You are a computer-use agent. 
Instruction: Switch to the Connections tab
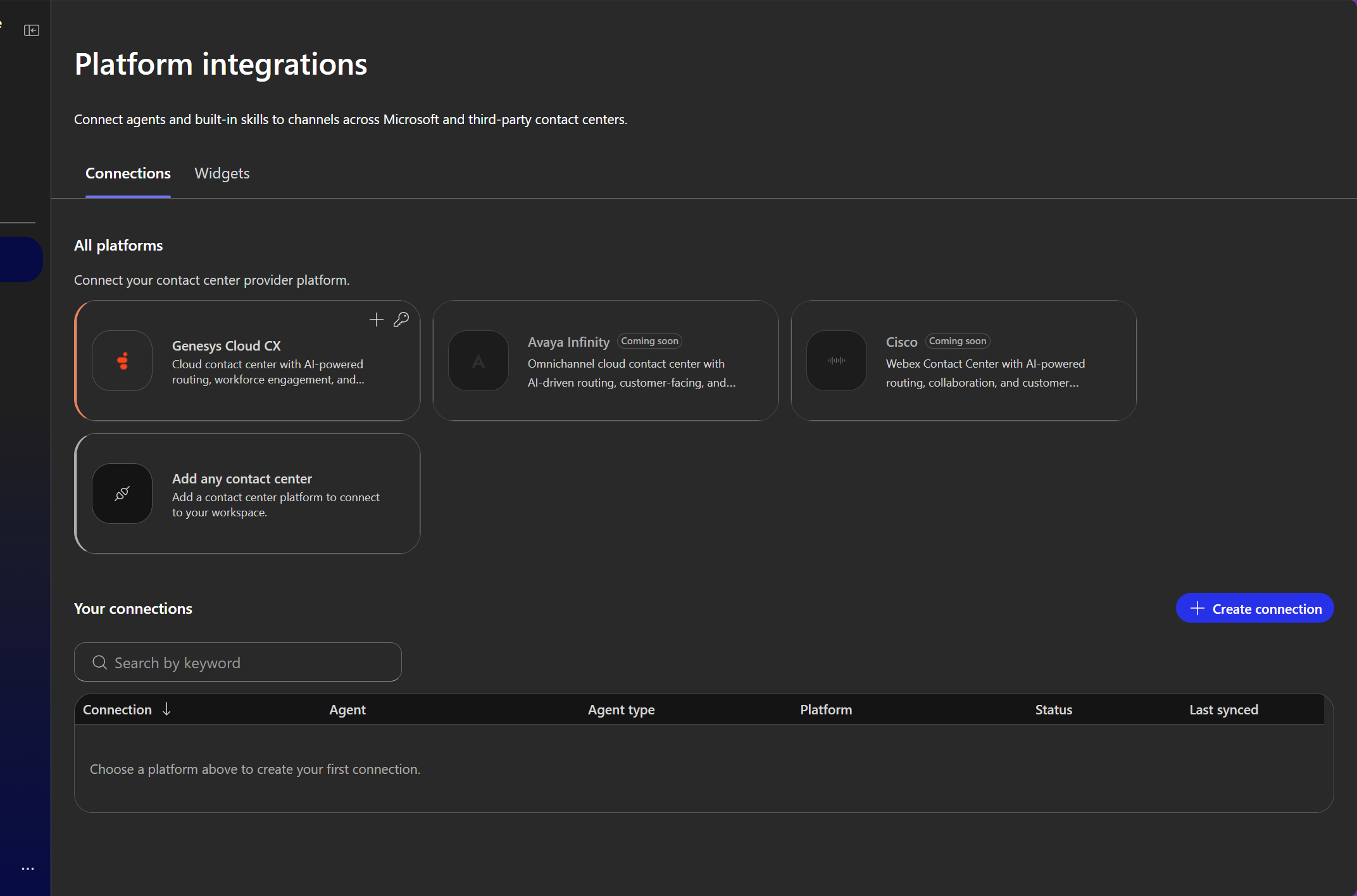128,173
